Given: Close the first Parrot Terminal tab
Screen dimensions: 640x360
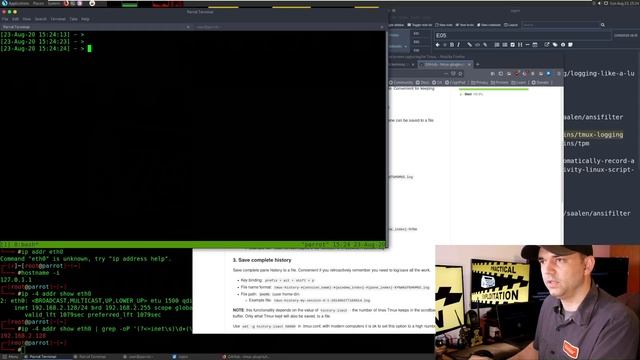Looking at the screenshot, I should [188, 27].
